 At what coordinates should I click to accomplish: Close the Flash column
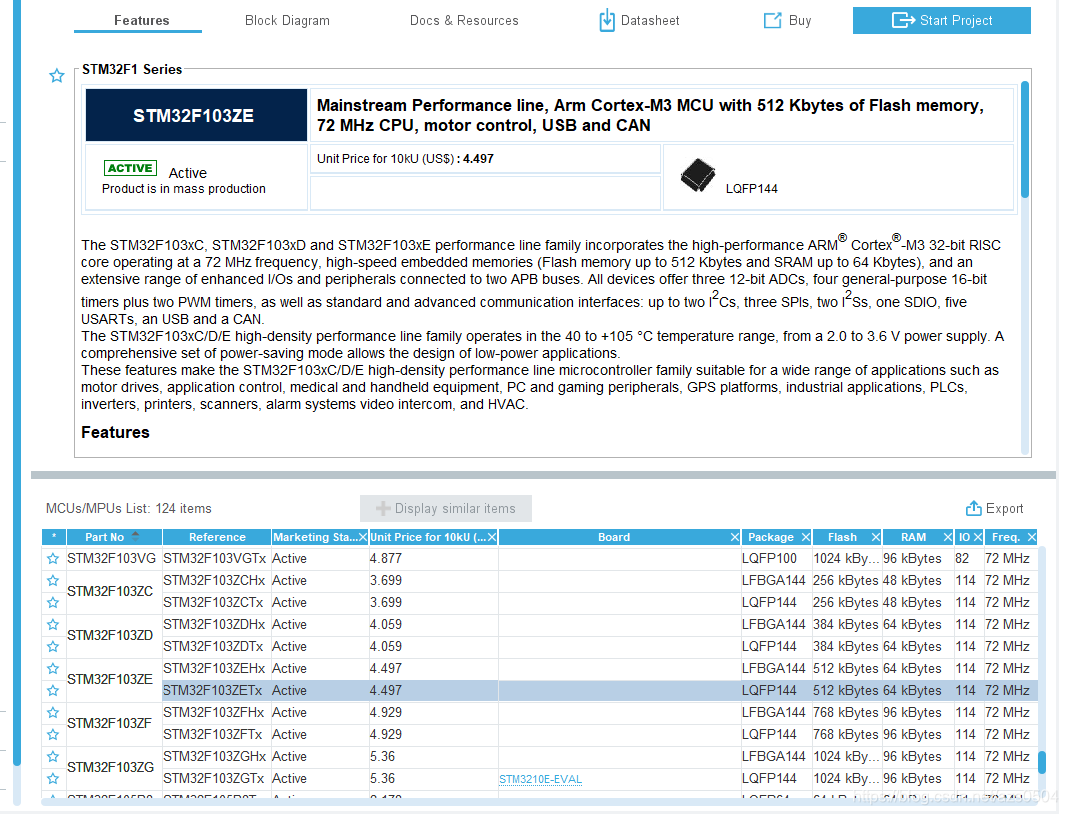click(876, 537)
